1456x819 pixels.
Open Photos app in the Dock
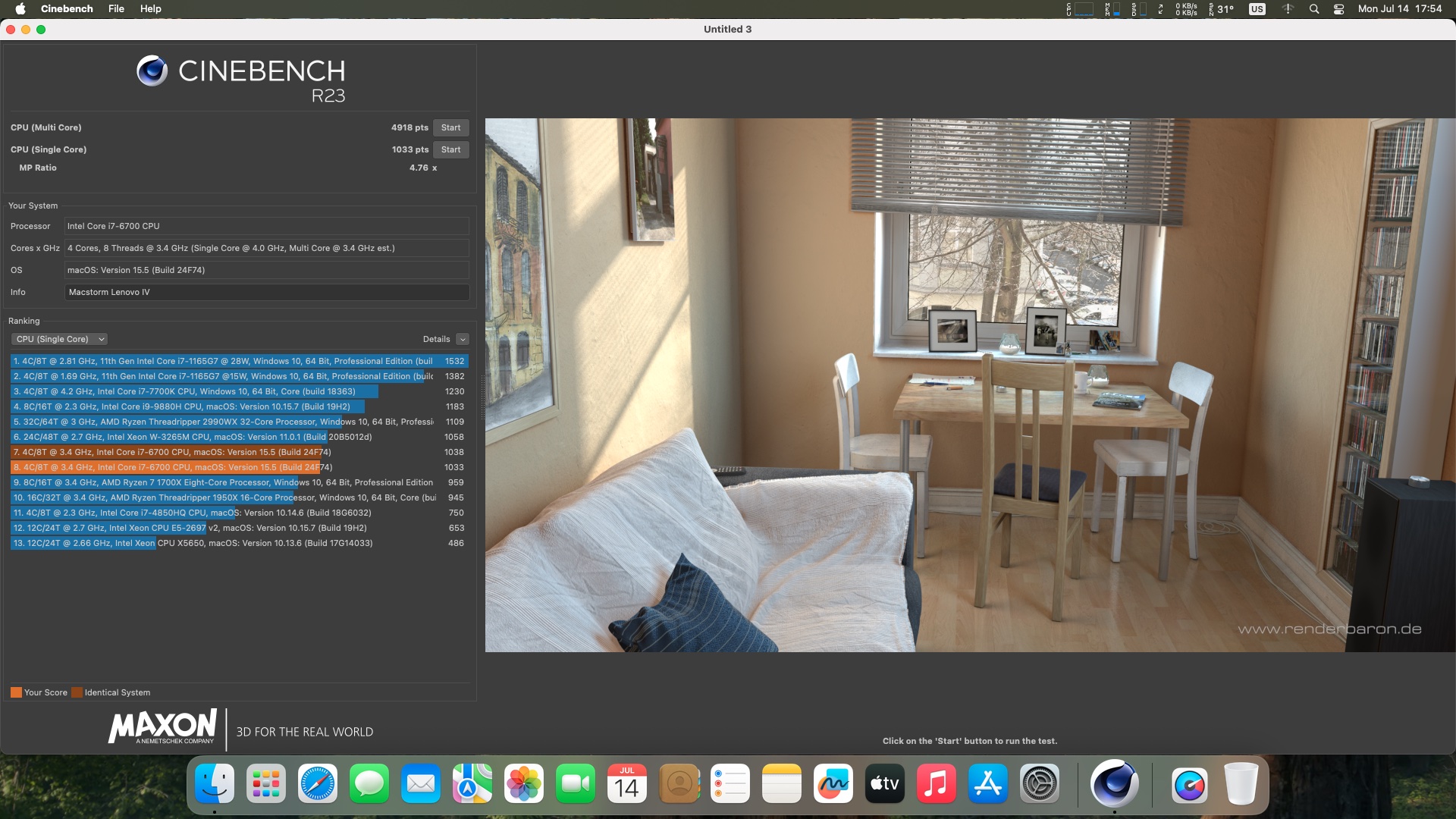pyautogui.click(x=524, y=783)
